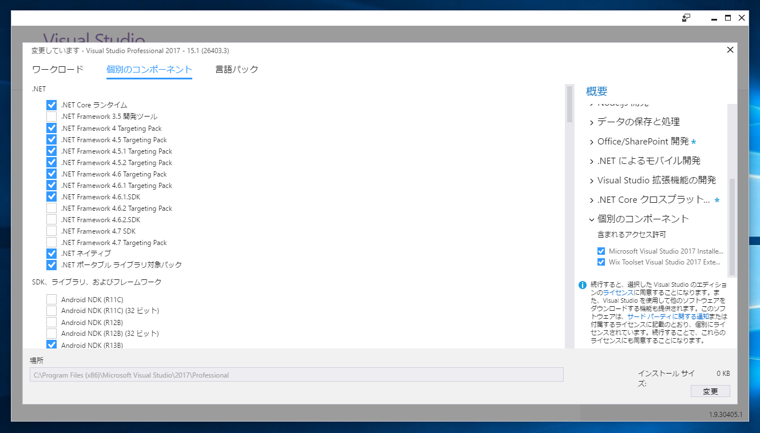The height and width of the screenshot is (433, 760).
Task: Maximize the Visual Studio installer window
Action: point(728,18)
